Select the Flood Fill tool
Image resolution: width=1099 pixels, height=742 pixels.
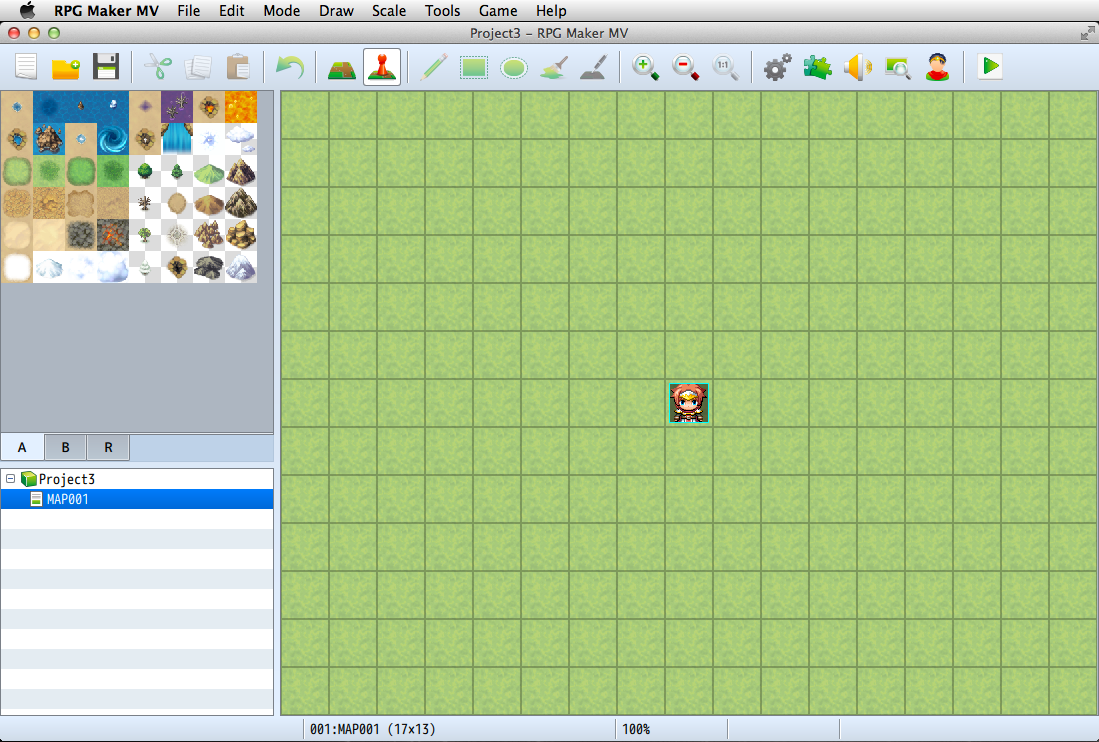pyautogui.click(x=553, y=68)
